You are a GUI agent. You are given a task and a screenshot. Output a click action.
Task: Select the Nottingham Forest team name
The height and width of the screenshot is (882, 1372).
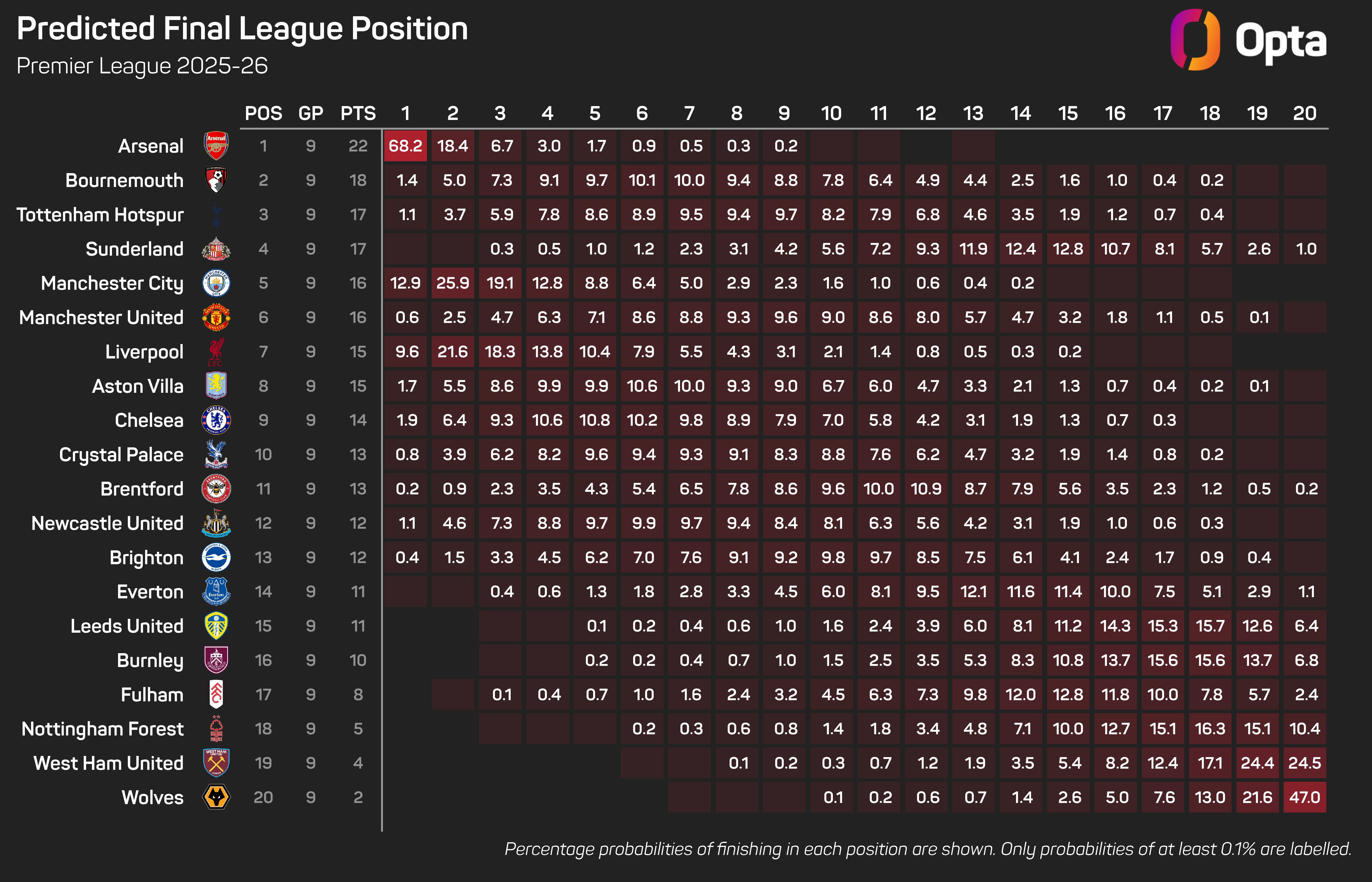pyautogui.click(x=103, y=729)
